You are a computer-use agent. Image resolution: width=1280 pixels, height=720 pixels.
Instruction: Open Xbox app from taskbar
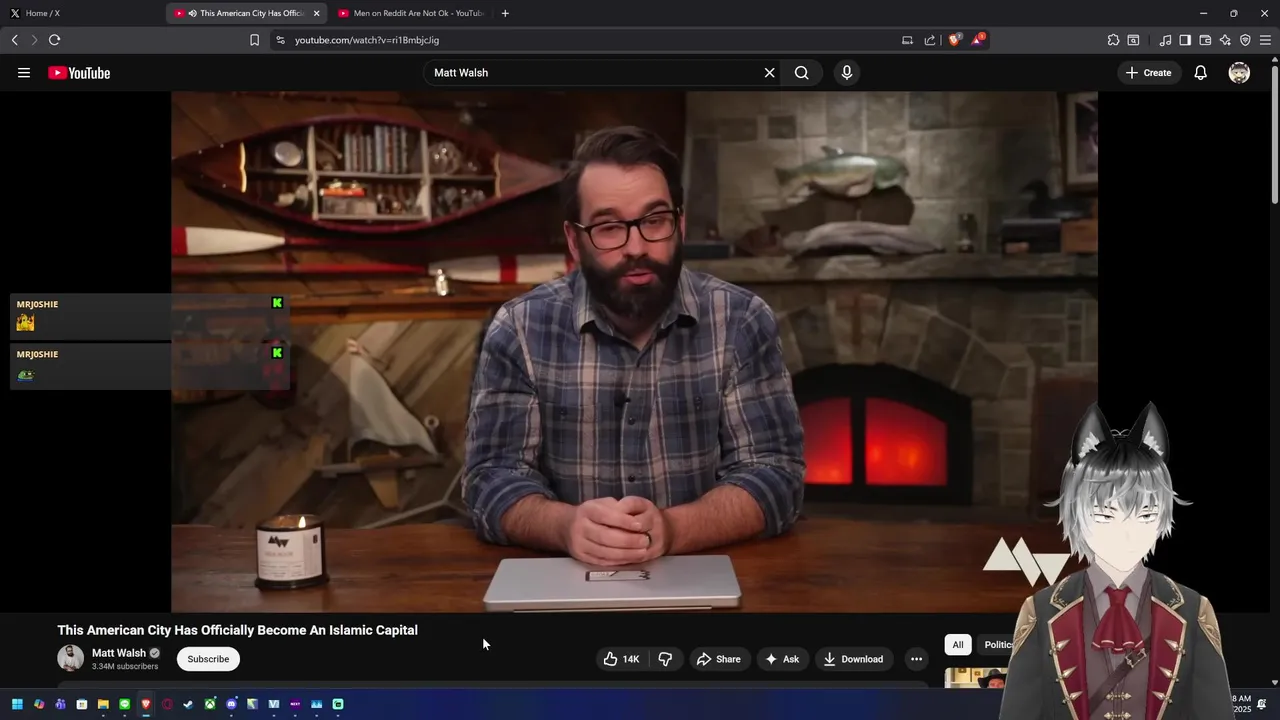pyautogui.click(x=210, y=704)
